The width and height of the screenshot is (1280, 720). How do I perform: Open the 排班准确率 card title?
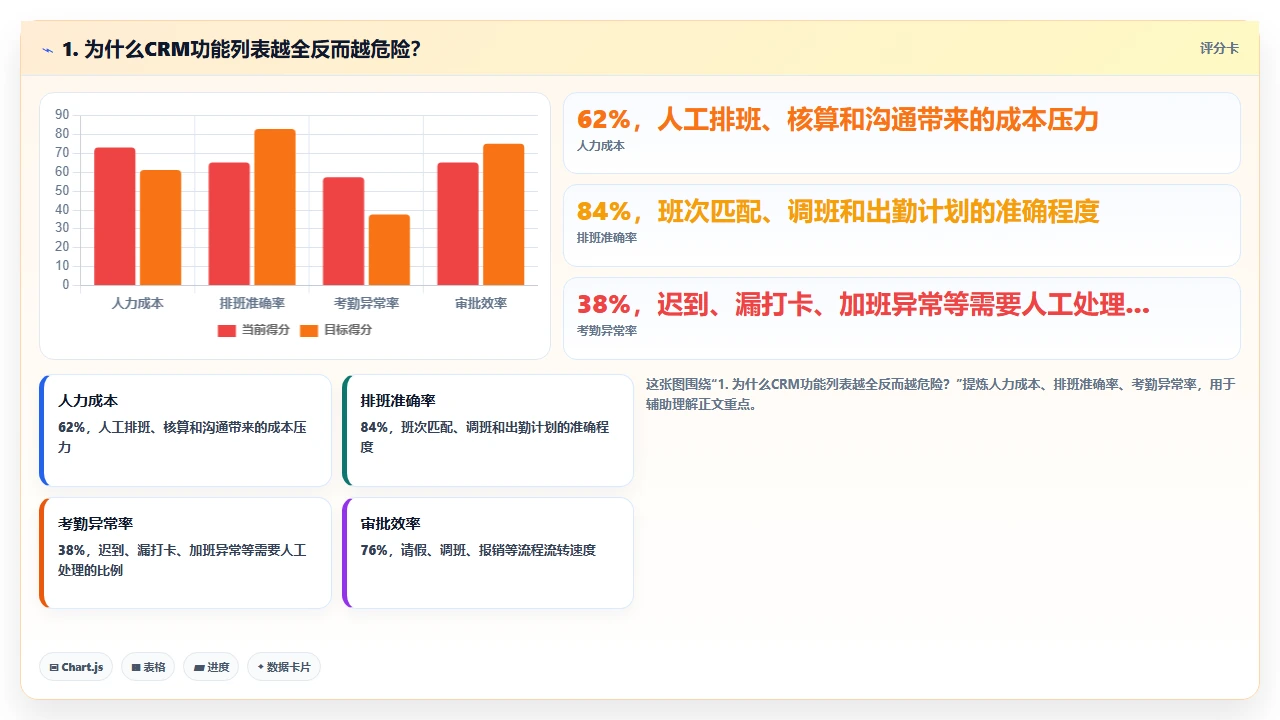tap(398, 401)
